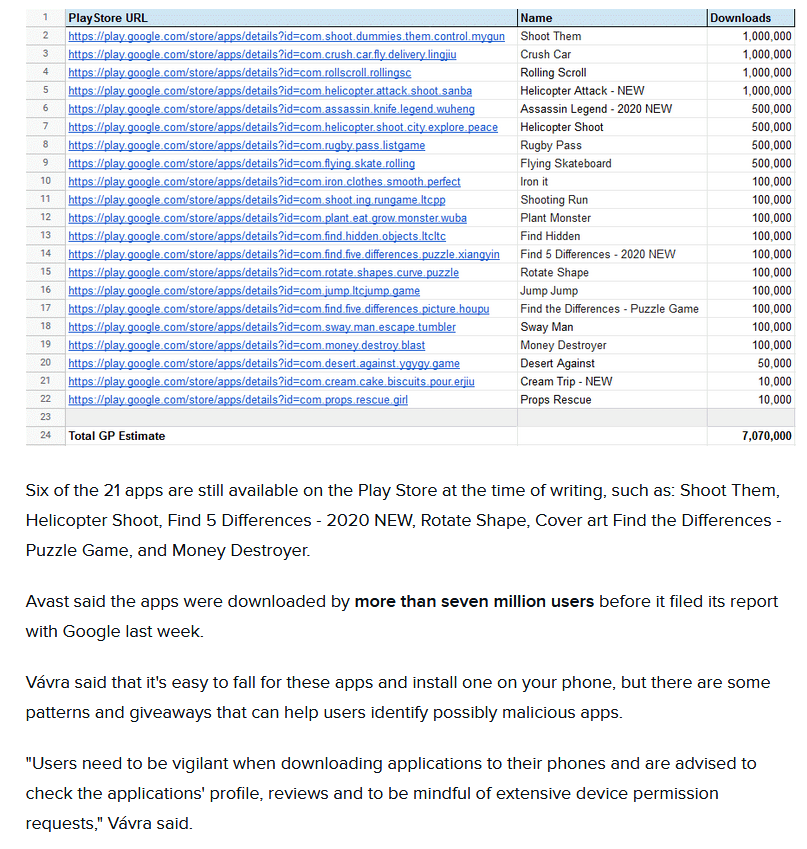Select row number 24
Image resolution: width=807 pixels, height=849 pixels.
click(45, 435)
